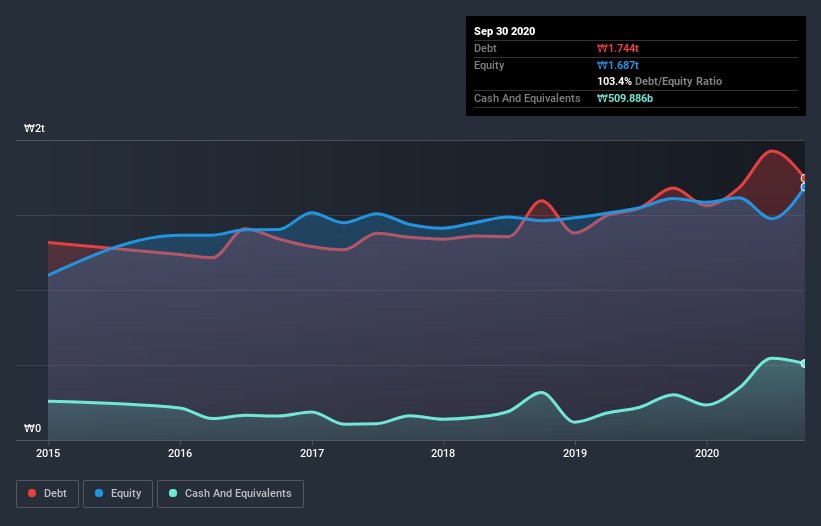The width and height of the screenshot is (821, 526).
Task: Click the 103.4% Debt/Equity Ratio text
Action: (660, 81)
